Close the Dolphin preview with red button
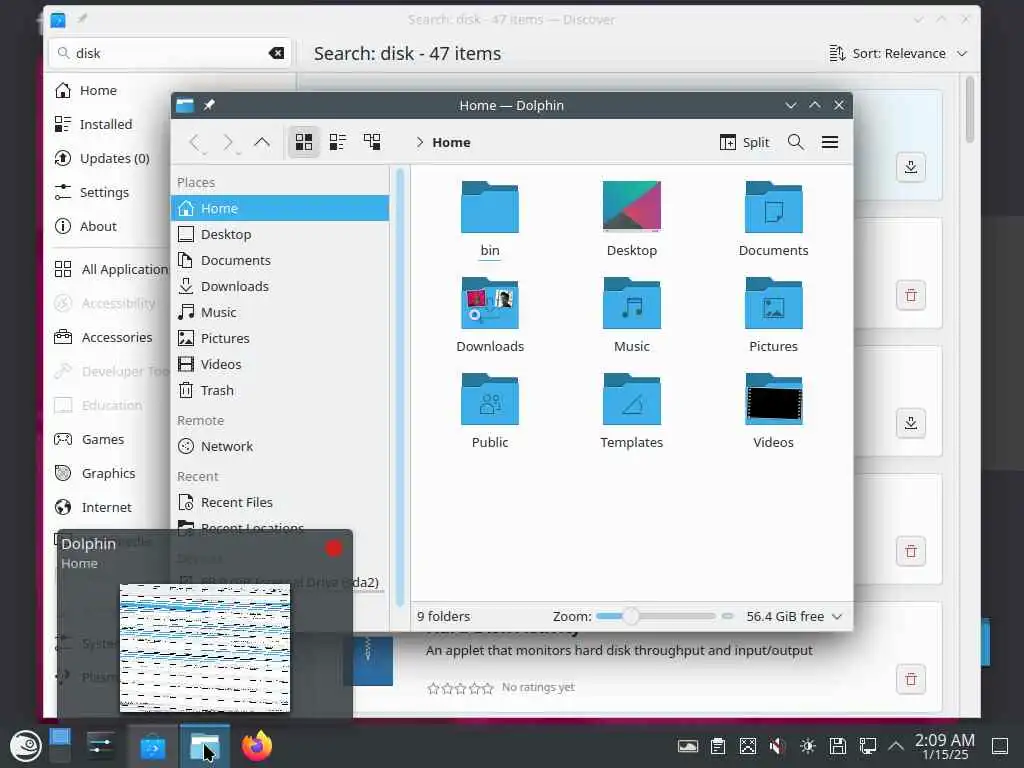Image resolution: width=1024 pixels, height=768 pixels. pyautogui.click(x=334, y=548)
